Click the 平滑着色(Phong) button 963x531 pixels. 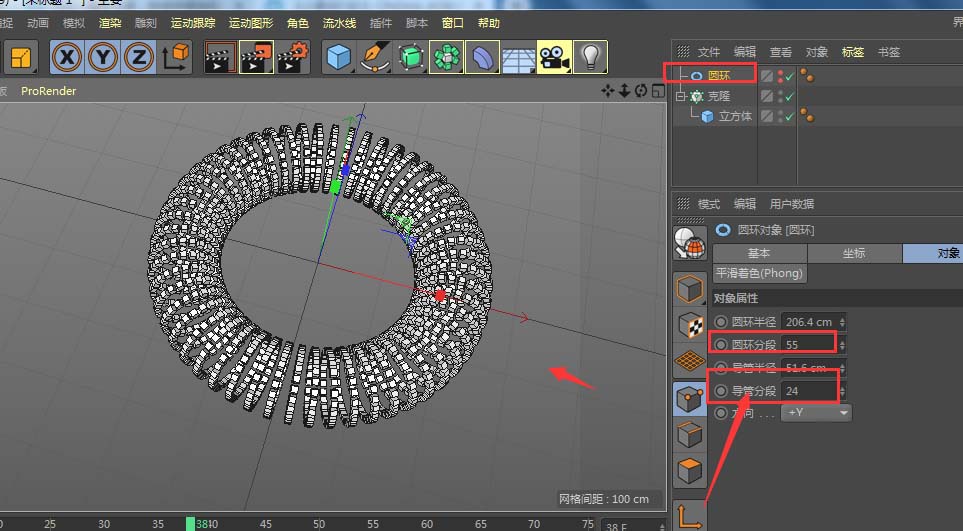760,274
